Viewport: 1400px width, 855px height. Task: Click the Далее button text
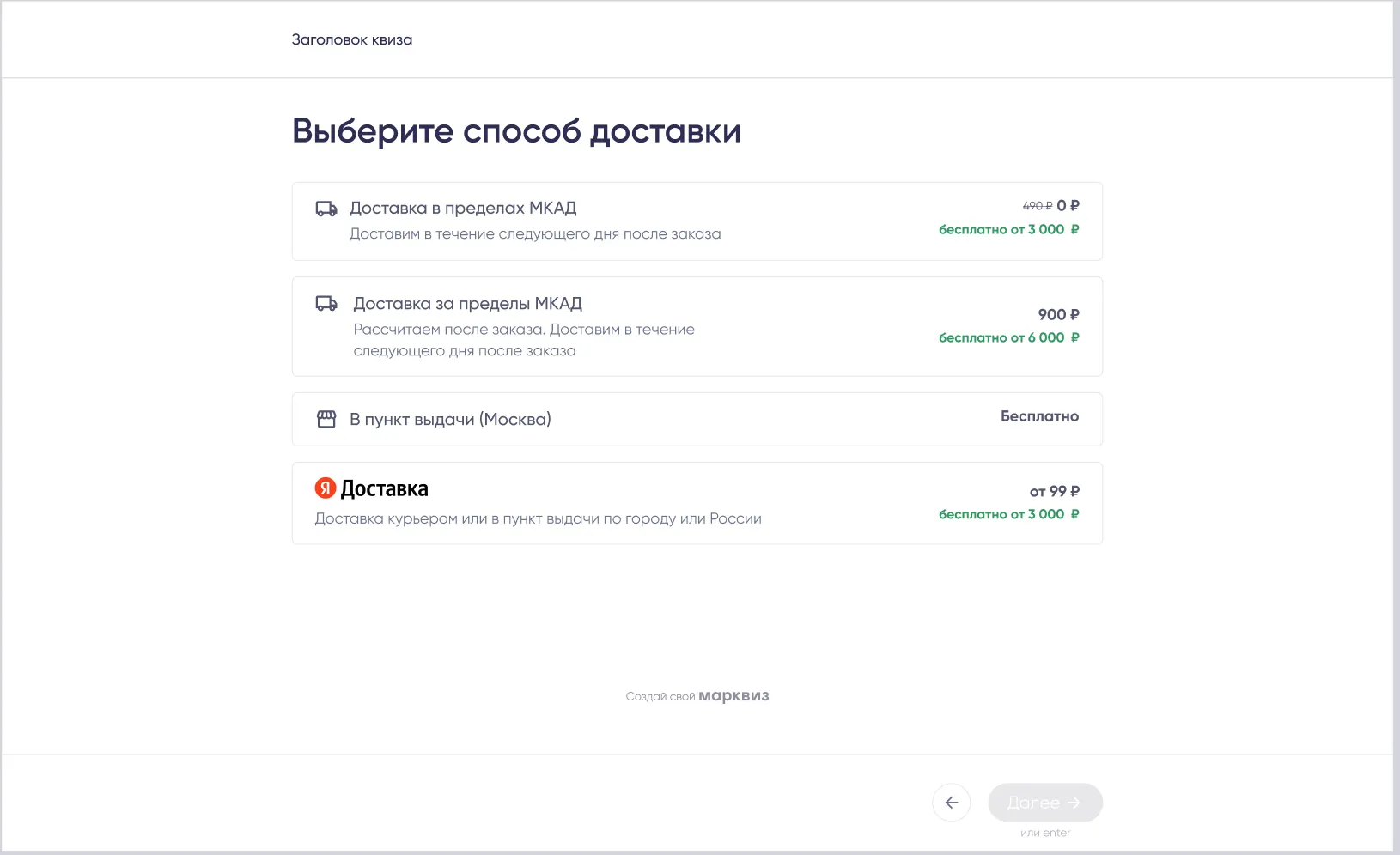tap(1033, 803)
